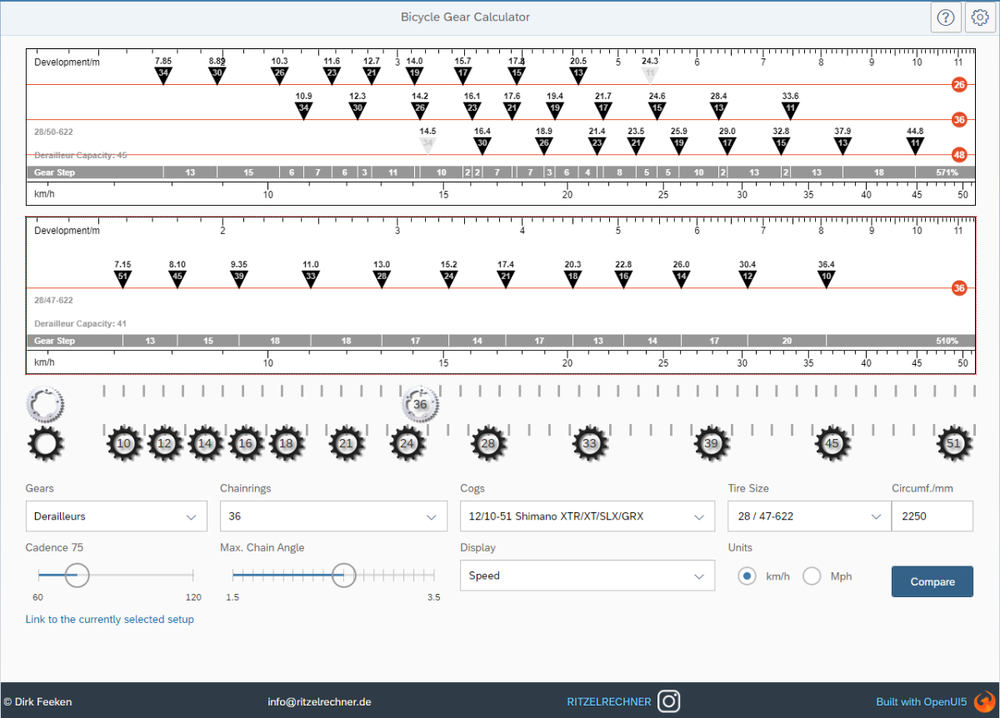This screenshot has height=718, width=1000.
Task: Select the 36-tooth chainring gear icon
Action: point(420,404)
